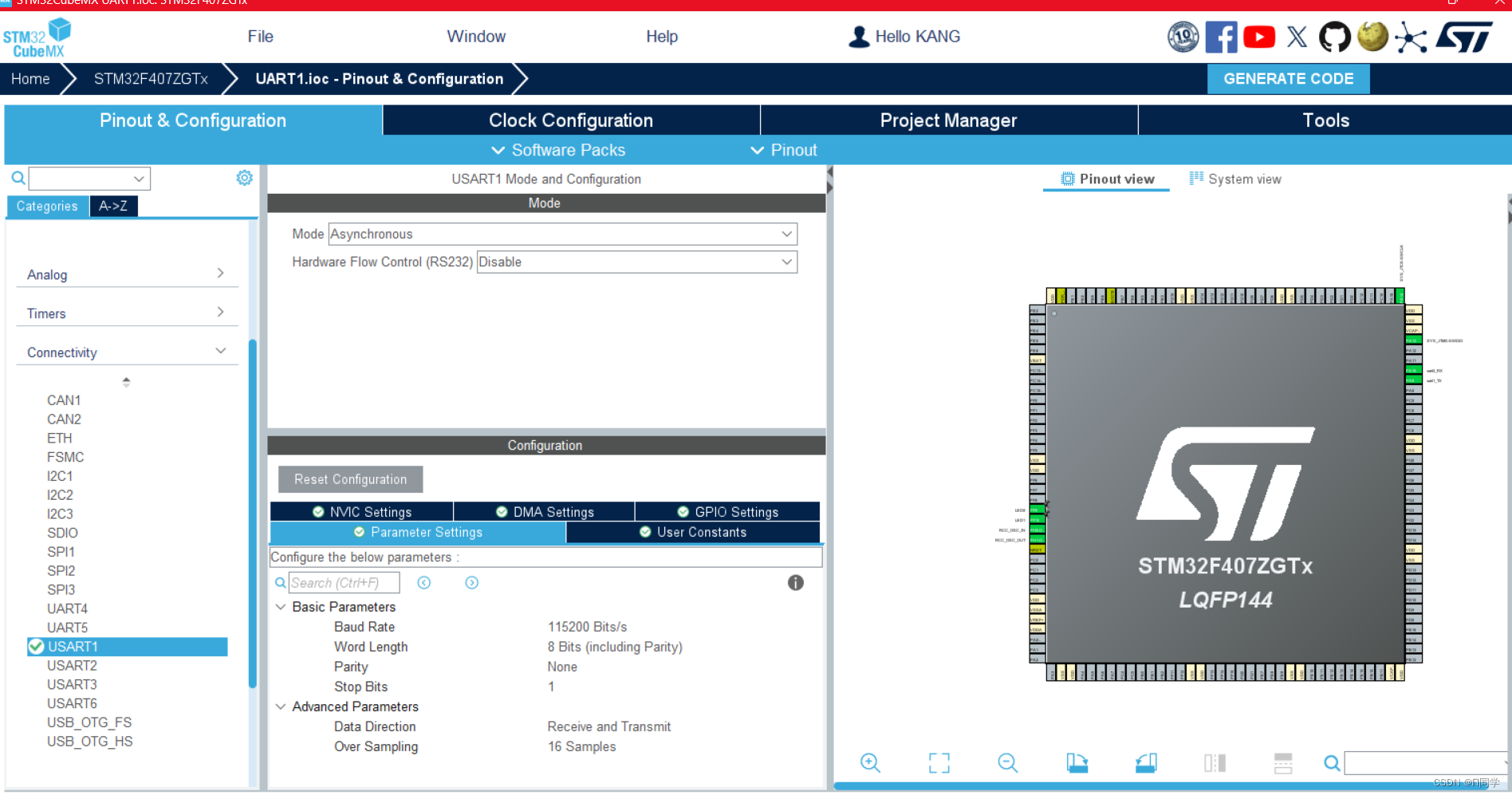Image resolution: width=1512 pixels, height=795 pixels.
Task: Select the Pinout view tab
Action: [1107, 179]
